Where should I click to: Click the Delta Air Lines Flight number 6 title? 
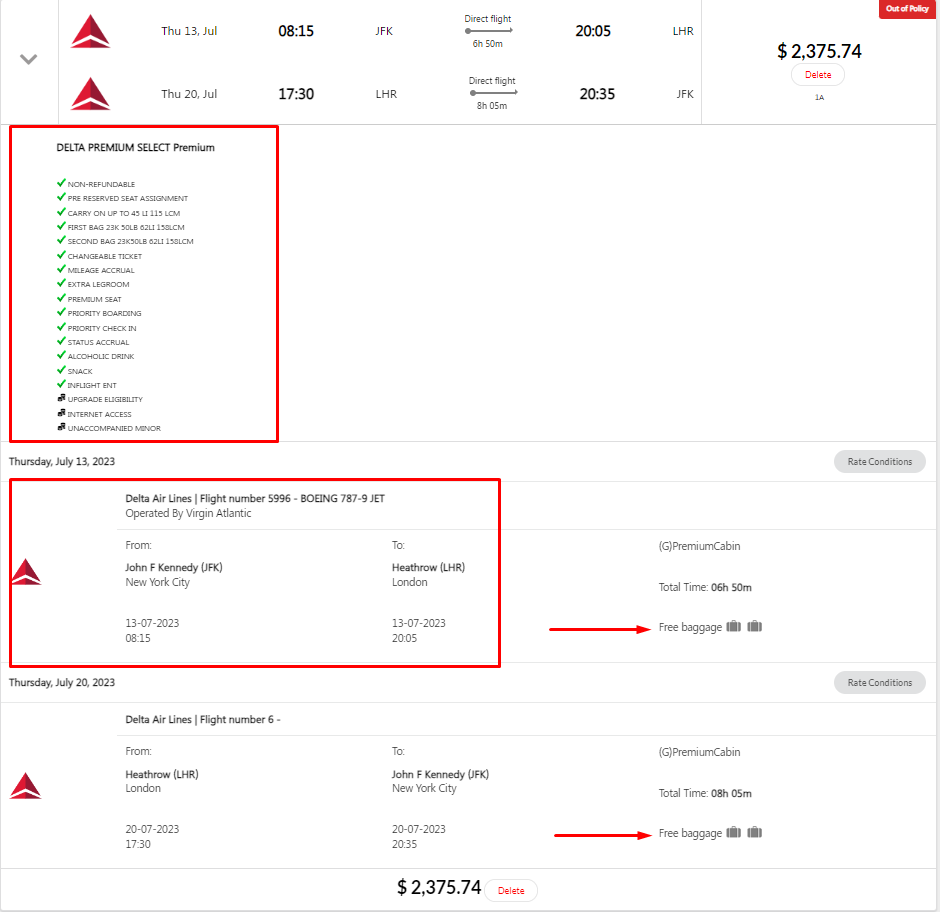tap(203, 720)
